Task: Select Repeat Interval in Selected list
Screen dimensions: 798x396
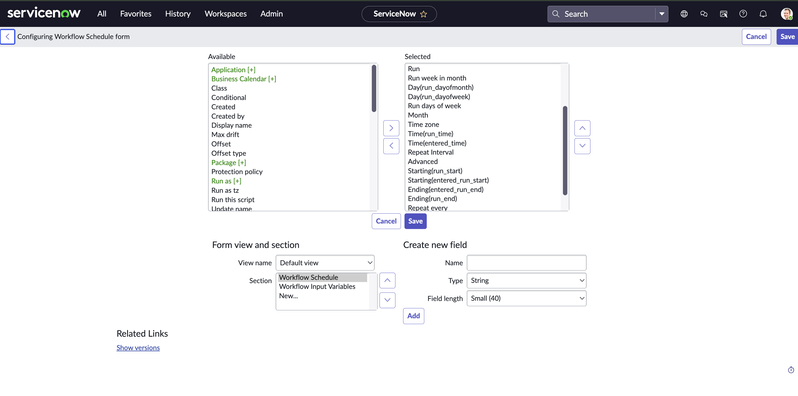Action: (431, 152)
